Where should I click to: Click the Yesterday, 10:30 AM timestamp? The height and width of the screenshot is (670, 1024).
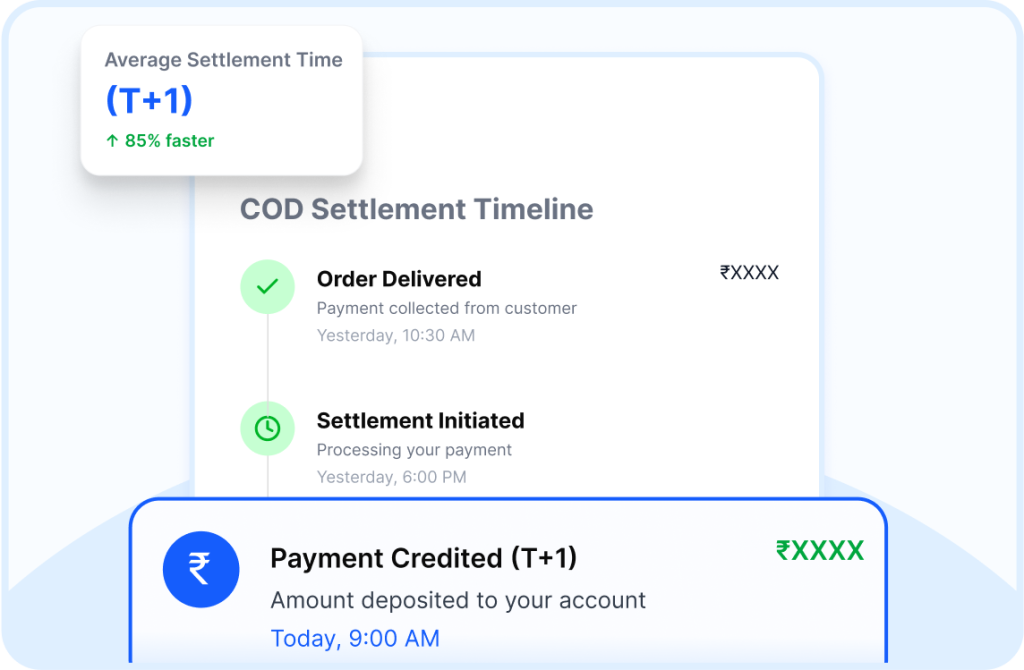pos(396,335)
